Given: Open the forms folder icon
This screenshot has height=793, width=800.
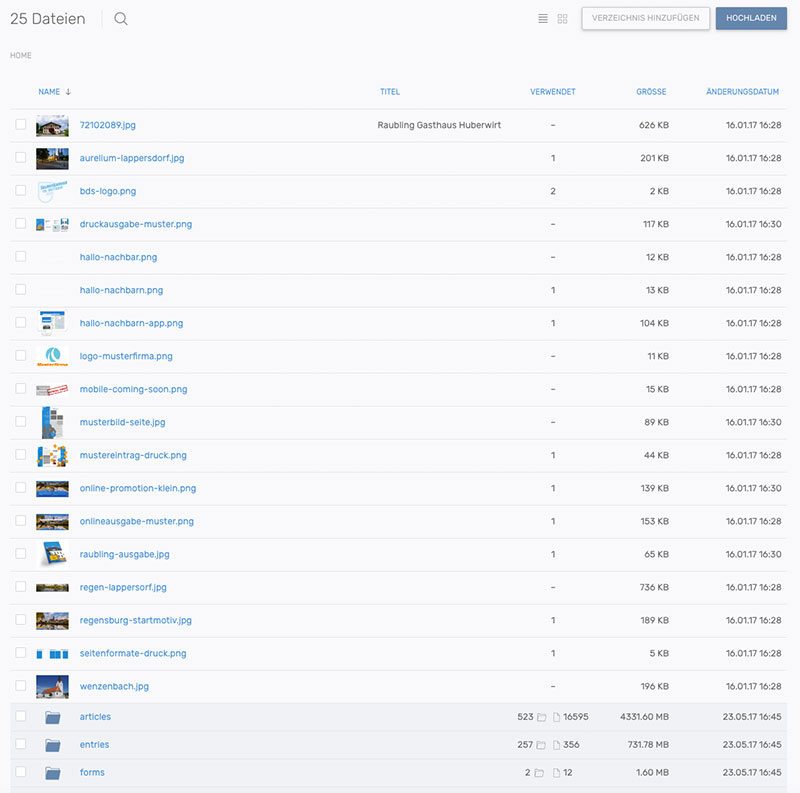Looking at the screenshot, I should [x=53, y=773].
